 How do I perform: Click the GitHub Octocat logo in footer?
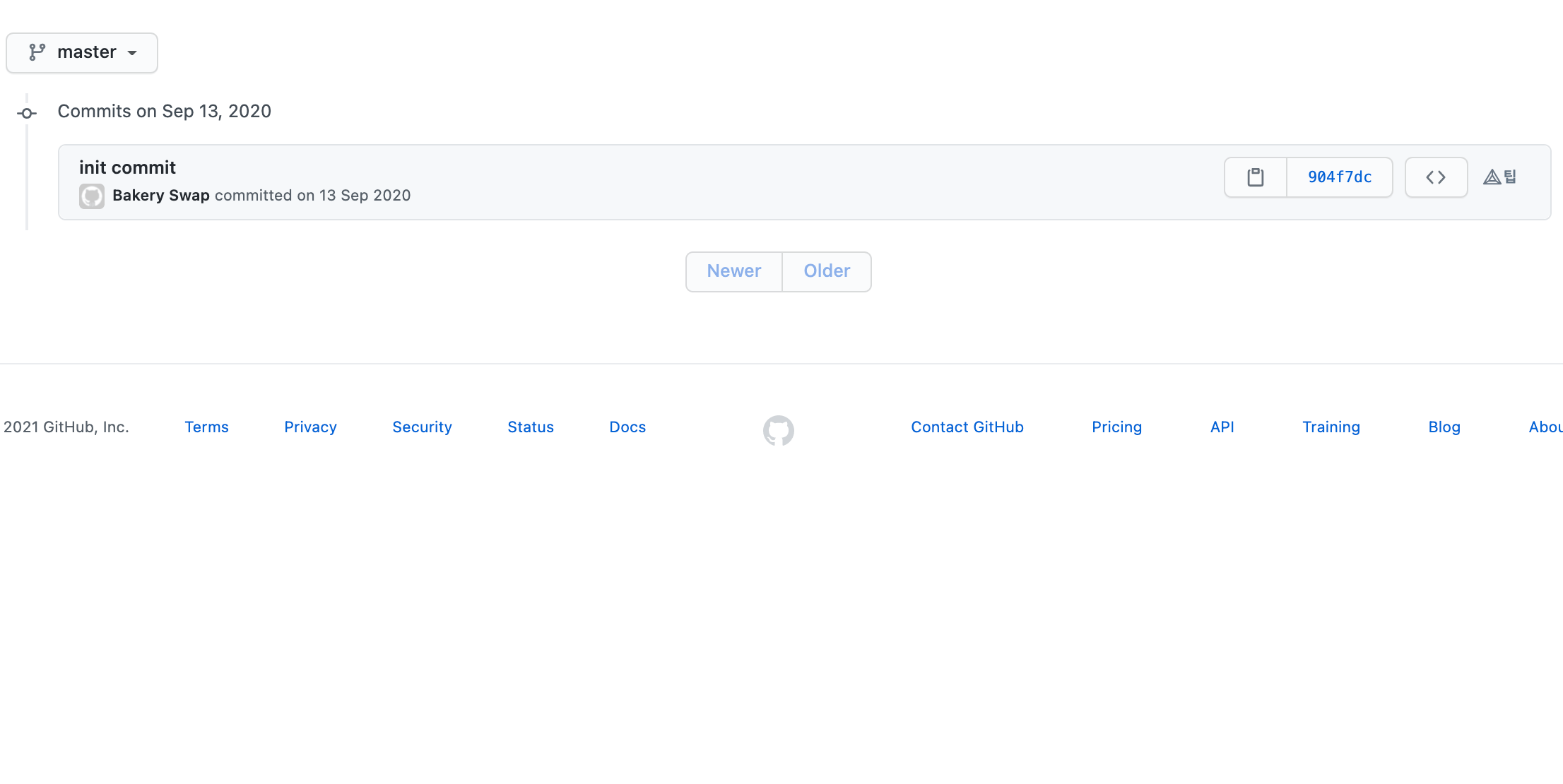(778, 430)
